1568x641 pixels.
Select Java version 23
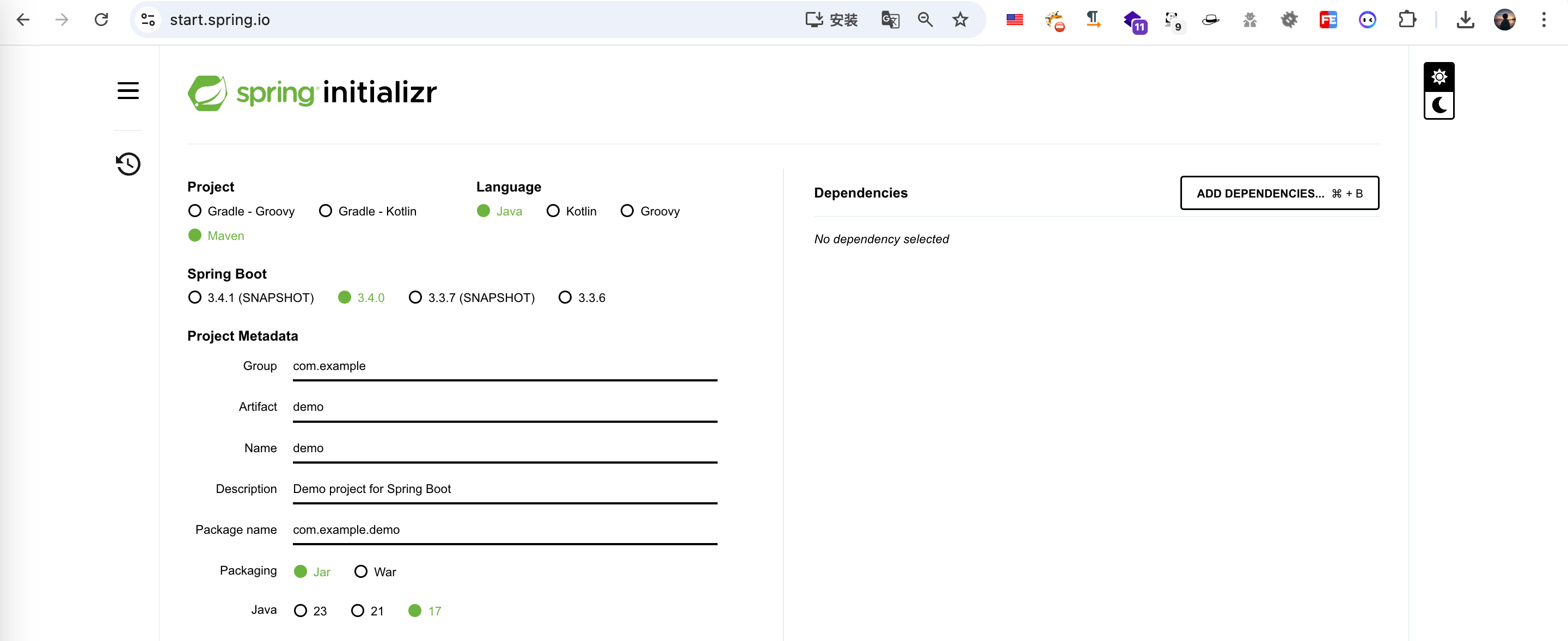point(310,611)
